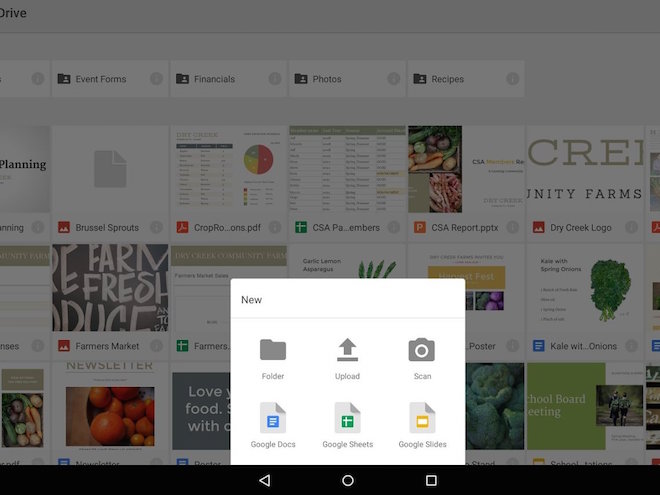
Task: Open info for CropRo...ons.pdf
Action: click(x=275, y=227)
